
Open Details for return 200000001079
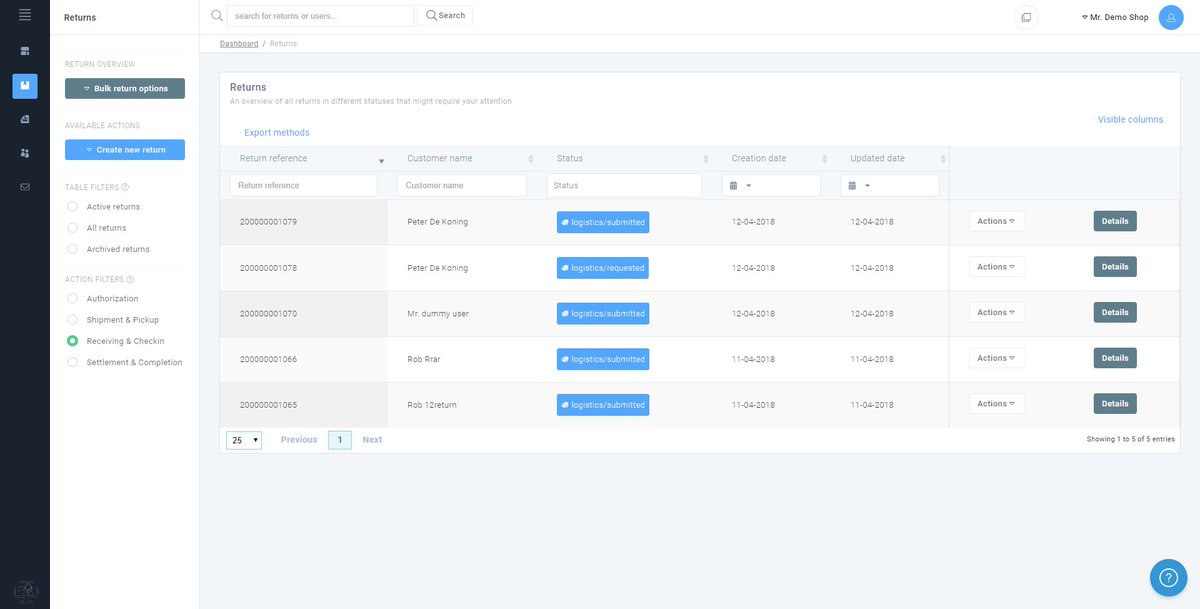click(x=1115, y=221)
